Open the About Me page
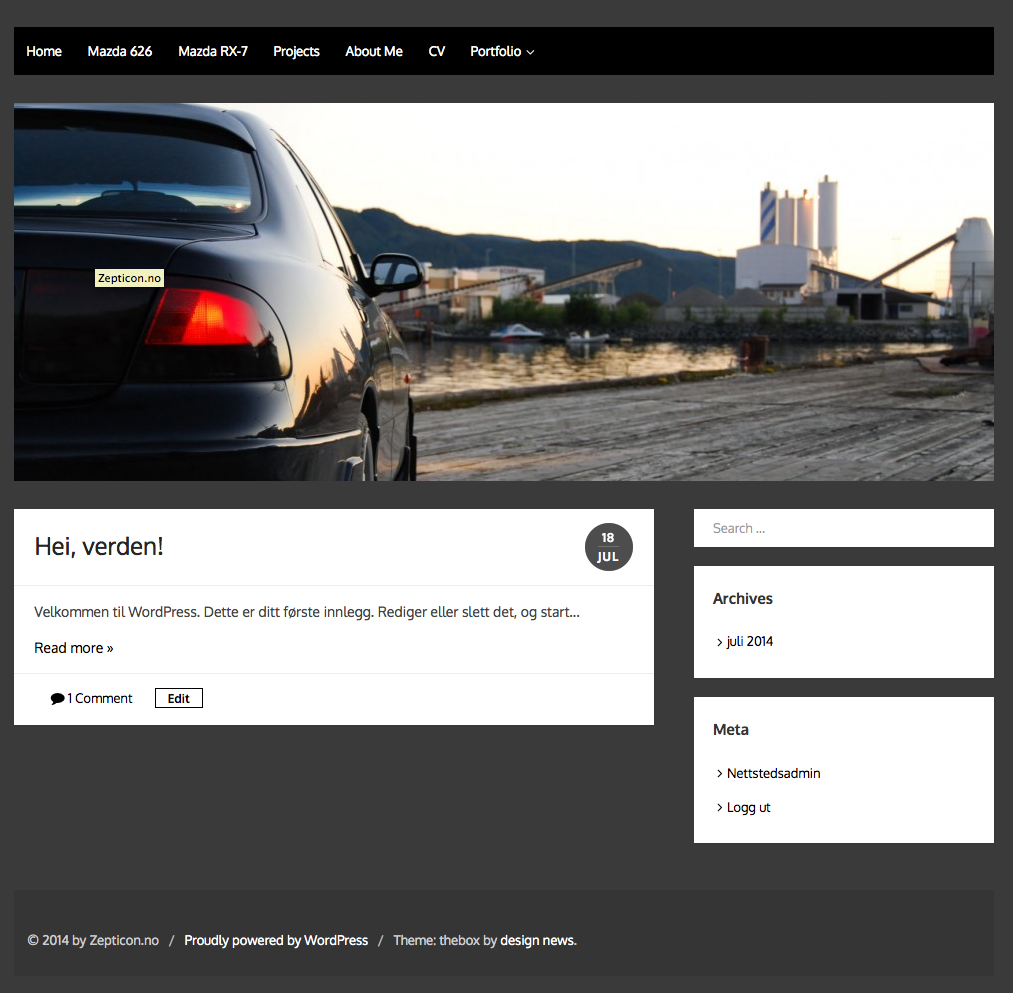The height and width of the screenshot is (993, 1013). 373,51
